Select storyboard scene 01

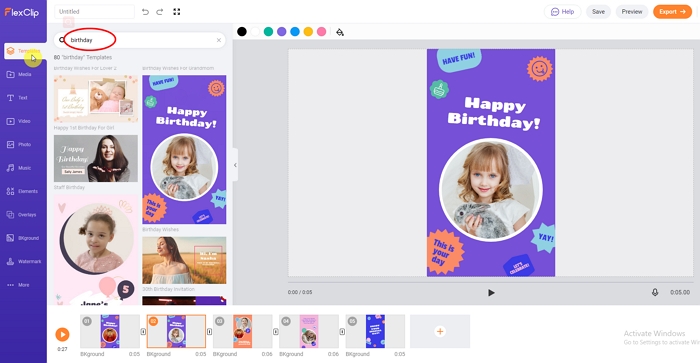[x=110, y=331]
